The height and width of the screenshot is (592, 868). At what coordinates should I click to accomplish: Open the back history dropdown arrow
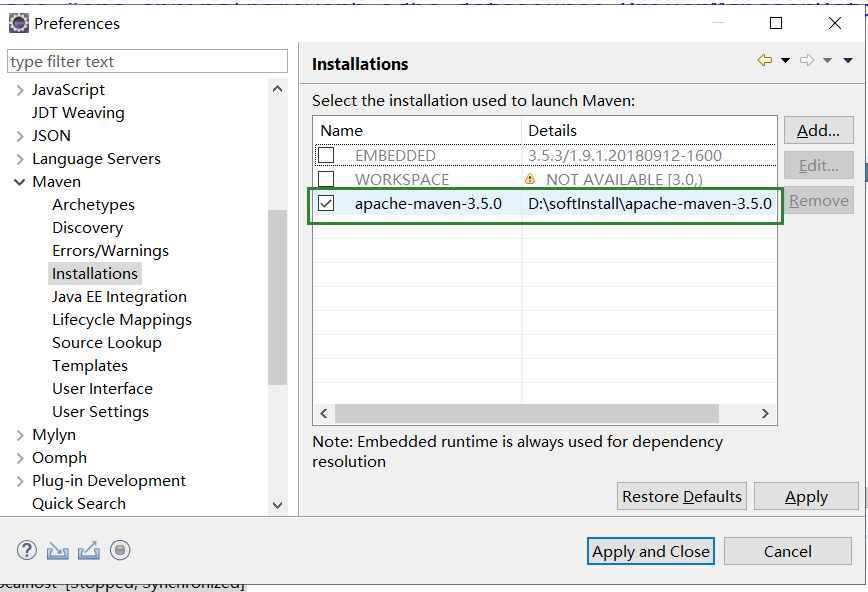785,61
